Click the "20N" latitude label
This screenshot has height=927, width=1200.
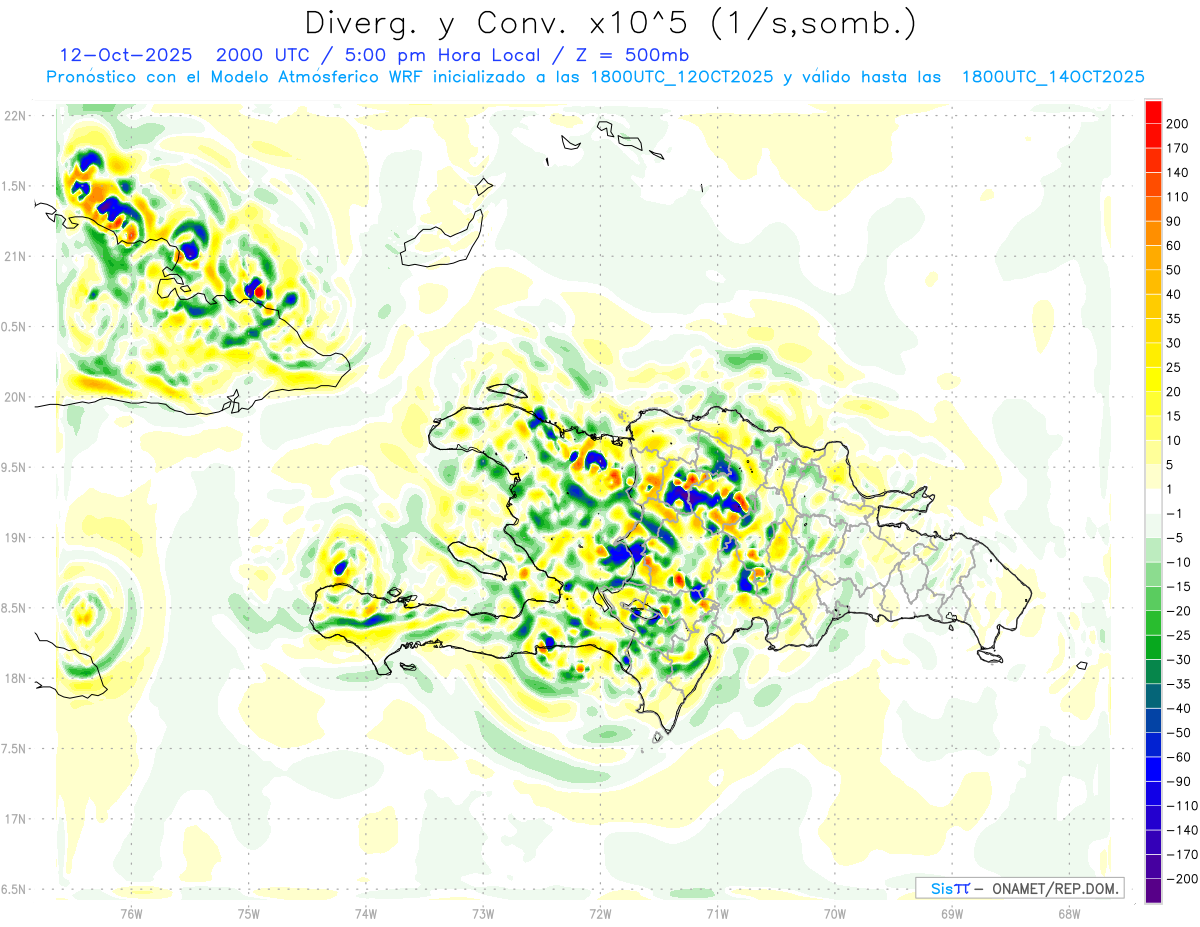click(15, 397)
